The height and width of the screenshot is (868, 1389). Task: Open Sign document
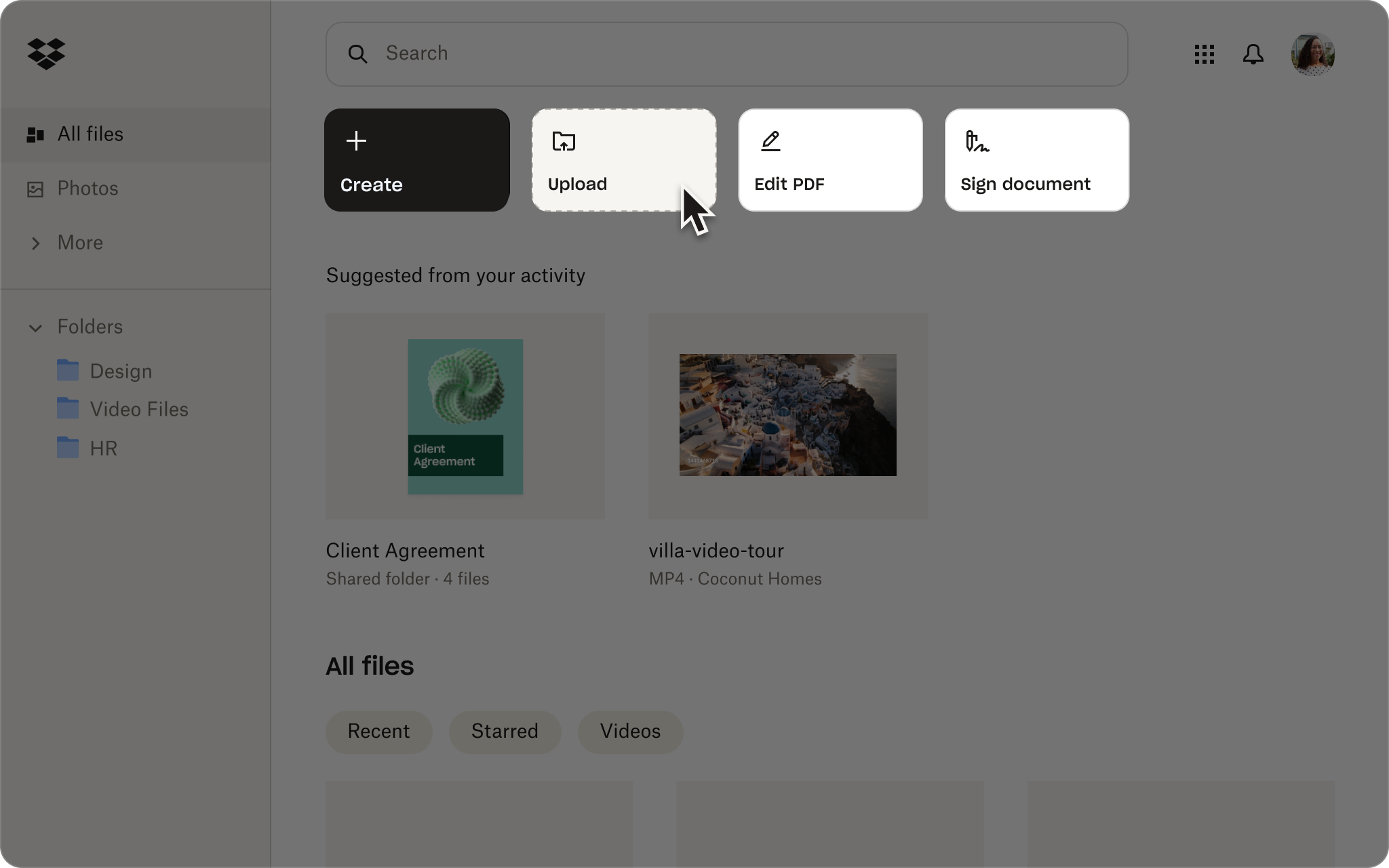tap(1036, 160)
